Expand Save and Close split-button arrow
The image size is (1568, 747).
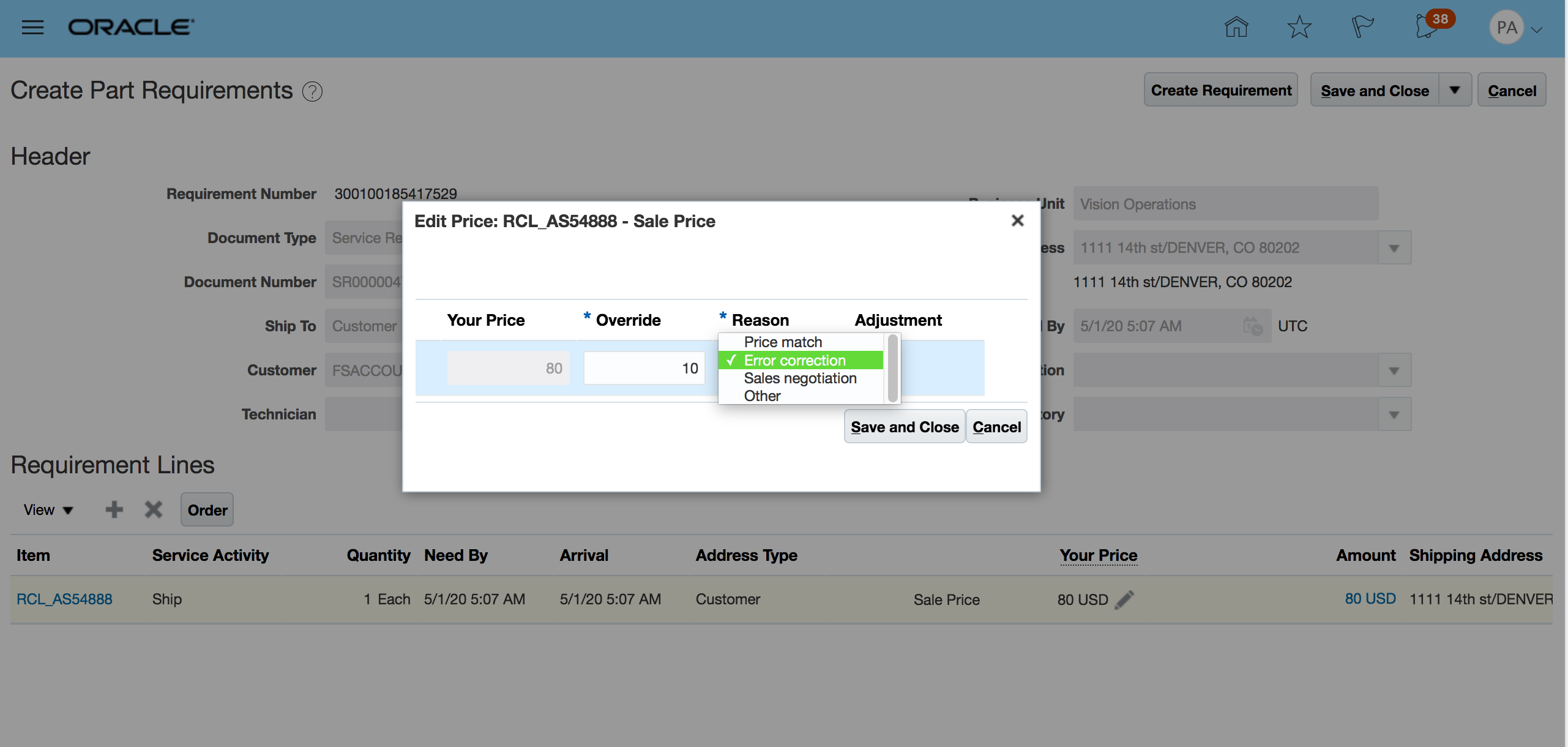[x=1455, y=91]
